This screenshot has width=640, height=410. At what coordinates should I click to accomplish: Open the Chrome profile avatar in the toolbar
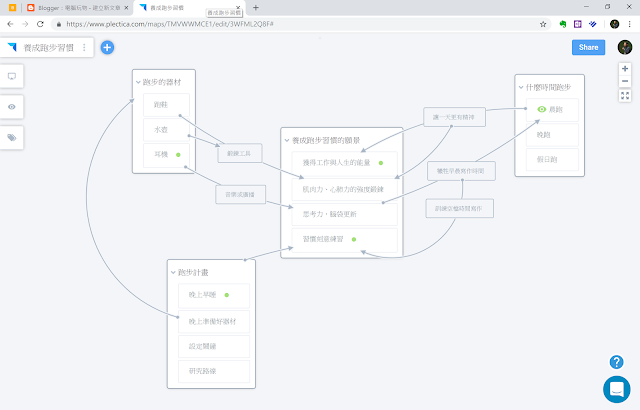click(614, 24)
